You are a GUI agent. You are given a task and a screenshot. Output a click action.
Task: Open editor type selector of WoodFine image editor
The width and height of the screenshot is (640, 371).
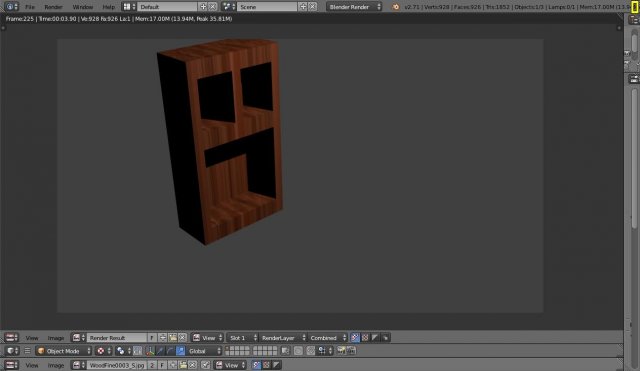tap(11, 365)
